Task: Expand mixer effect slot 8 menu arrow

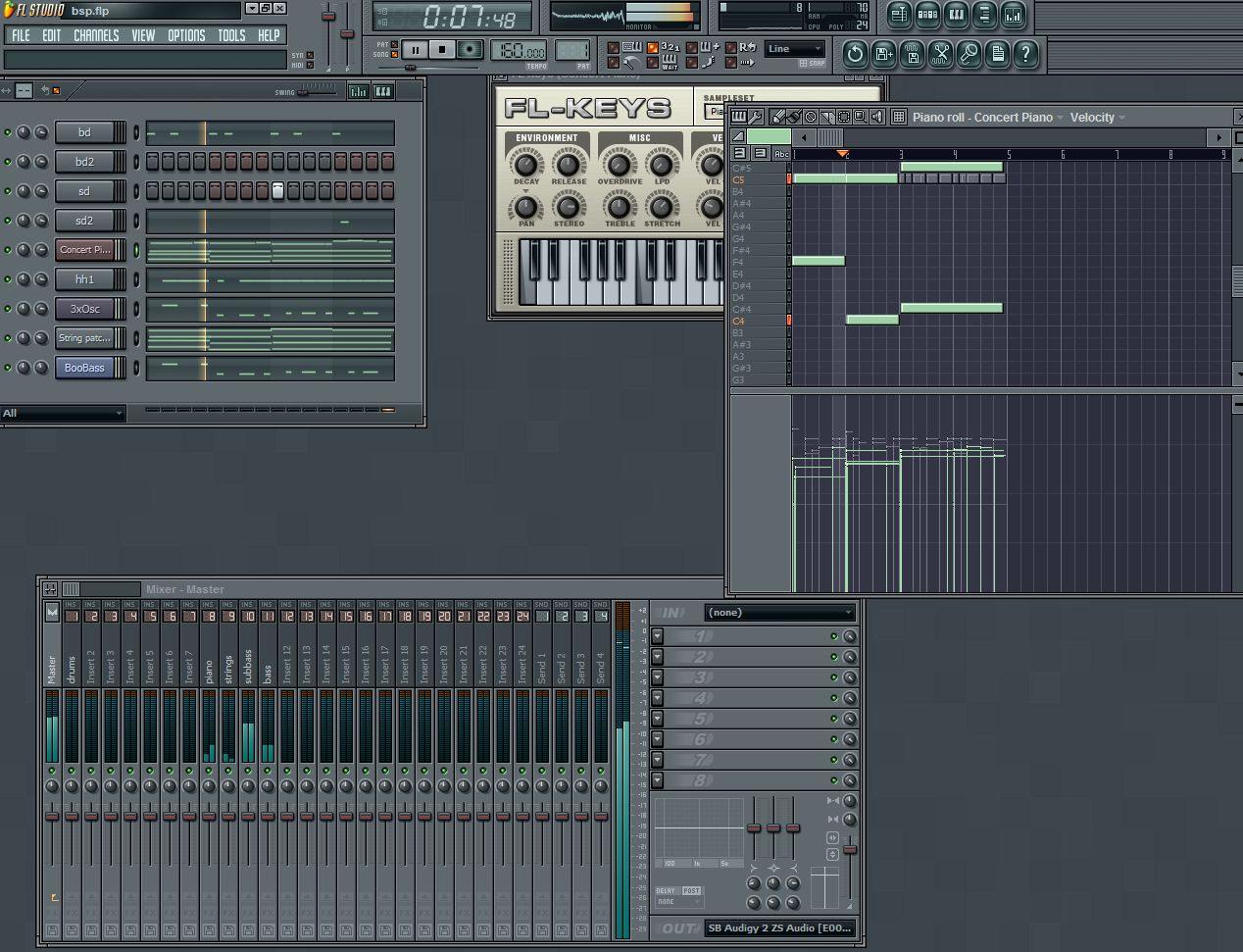Action: [658, 780]
